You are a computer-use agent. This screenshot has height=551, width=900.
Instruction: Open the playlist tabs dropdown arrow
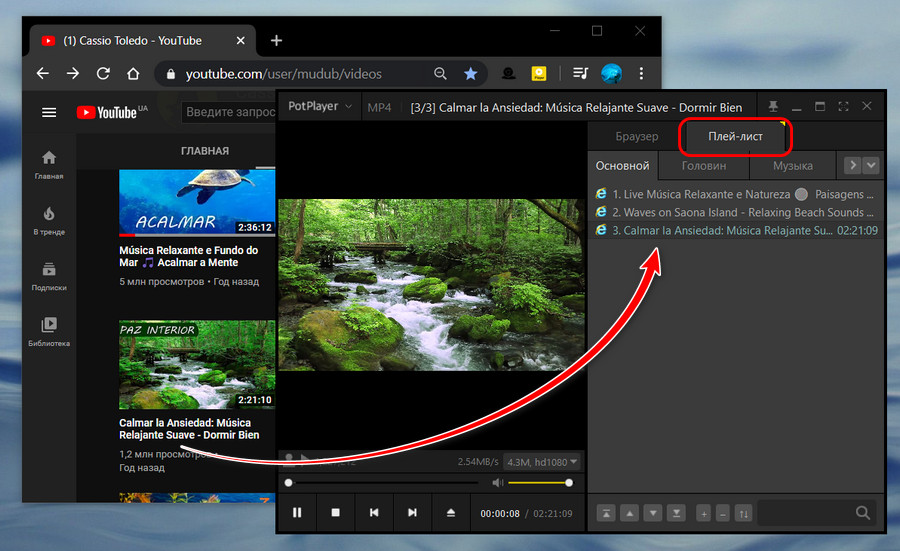tap(871, 166)
